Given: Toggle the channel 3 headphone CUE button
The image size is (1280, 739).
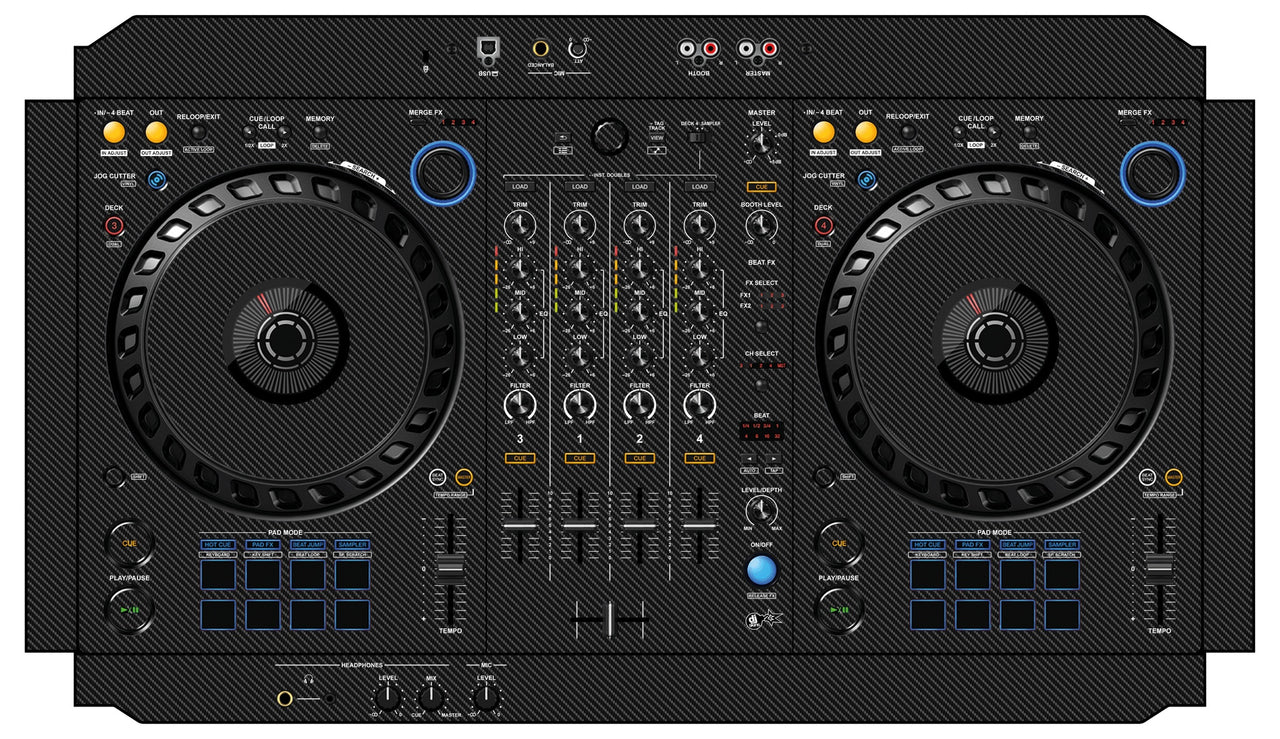Looking at the screenshot, I should 519,457.
